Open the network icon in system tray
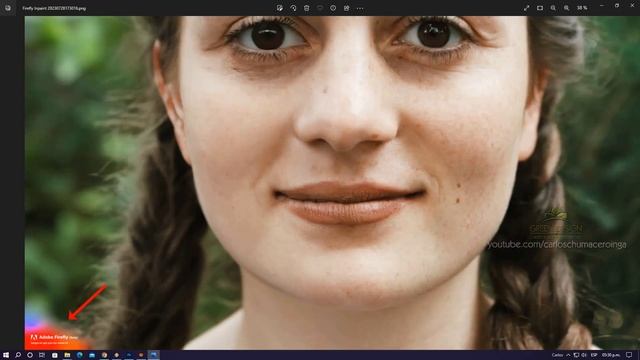The height and width of the screenshot is (360, 640). click(576, 355)
